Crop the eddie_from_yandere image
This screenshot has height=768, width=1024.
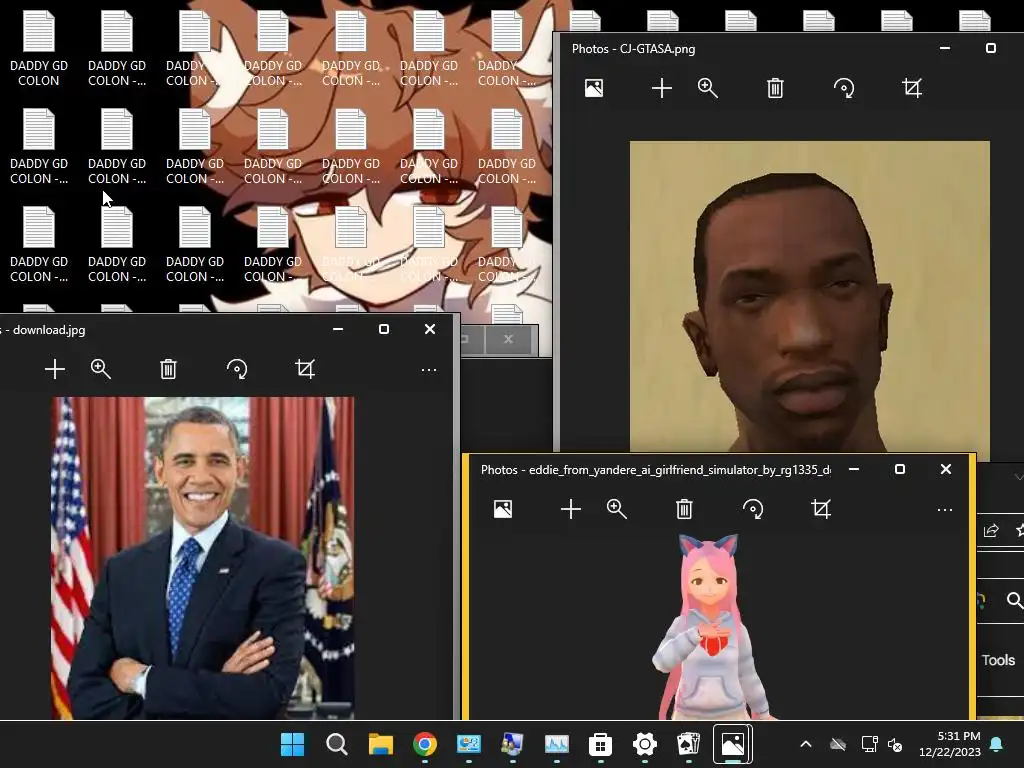click(x=821, y=509)
